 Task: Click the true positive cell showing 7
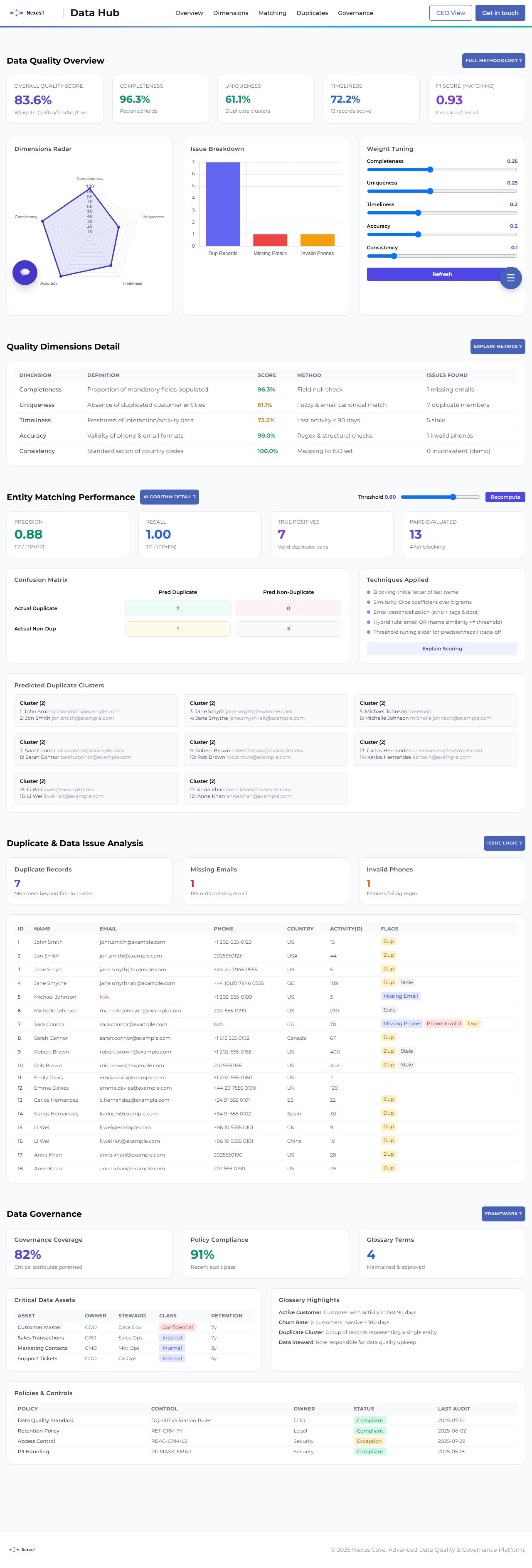point(178,608)
